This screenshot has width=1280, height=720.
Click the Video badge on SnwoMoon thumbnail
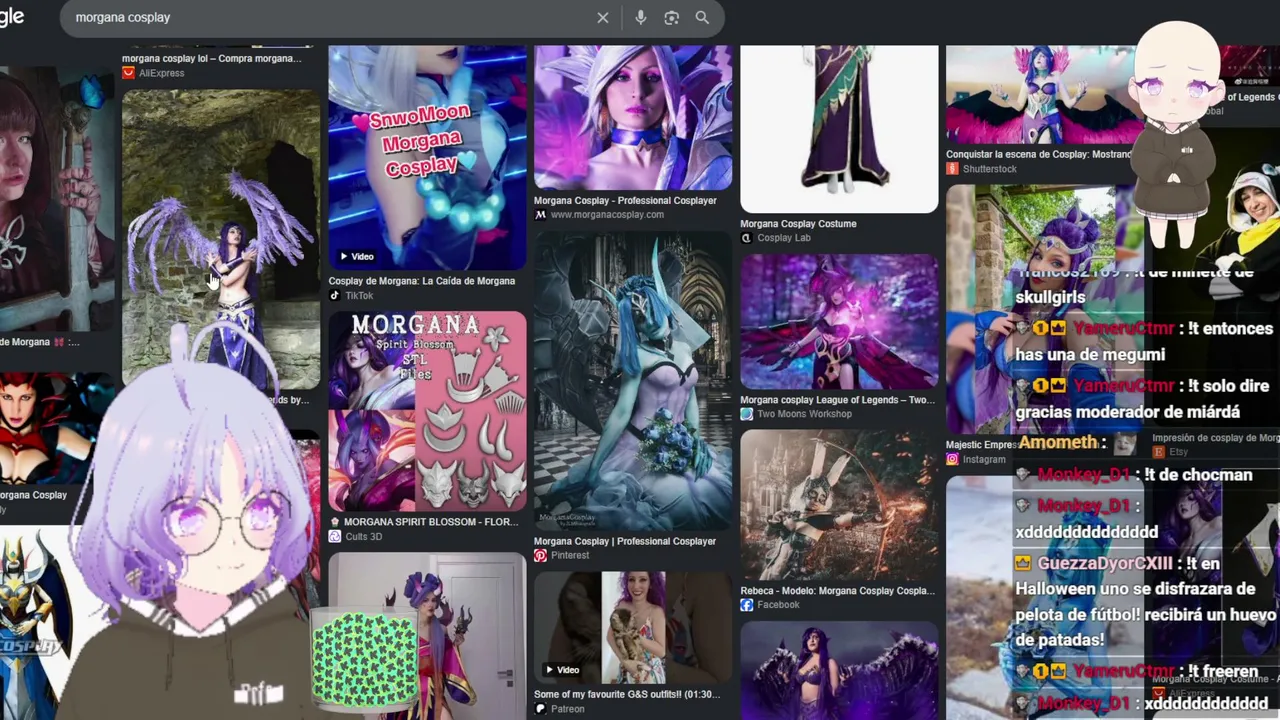click(x=357, y=257)
